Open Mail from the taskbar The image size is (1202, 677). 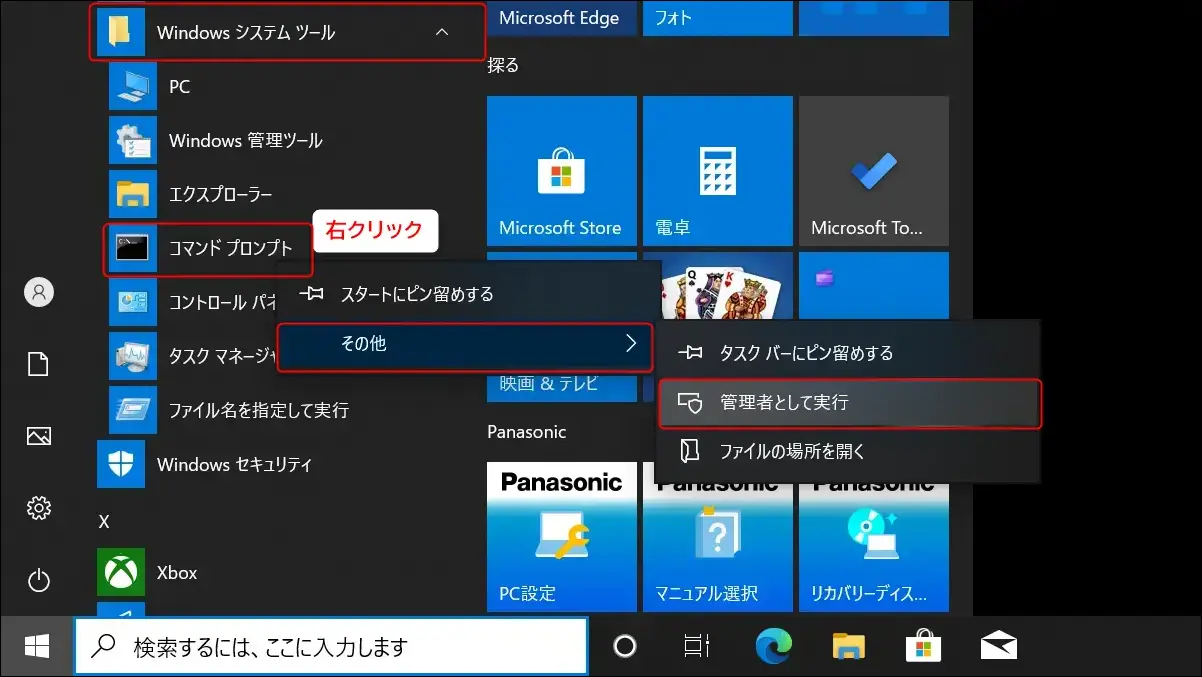coord(999,647)
